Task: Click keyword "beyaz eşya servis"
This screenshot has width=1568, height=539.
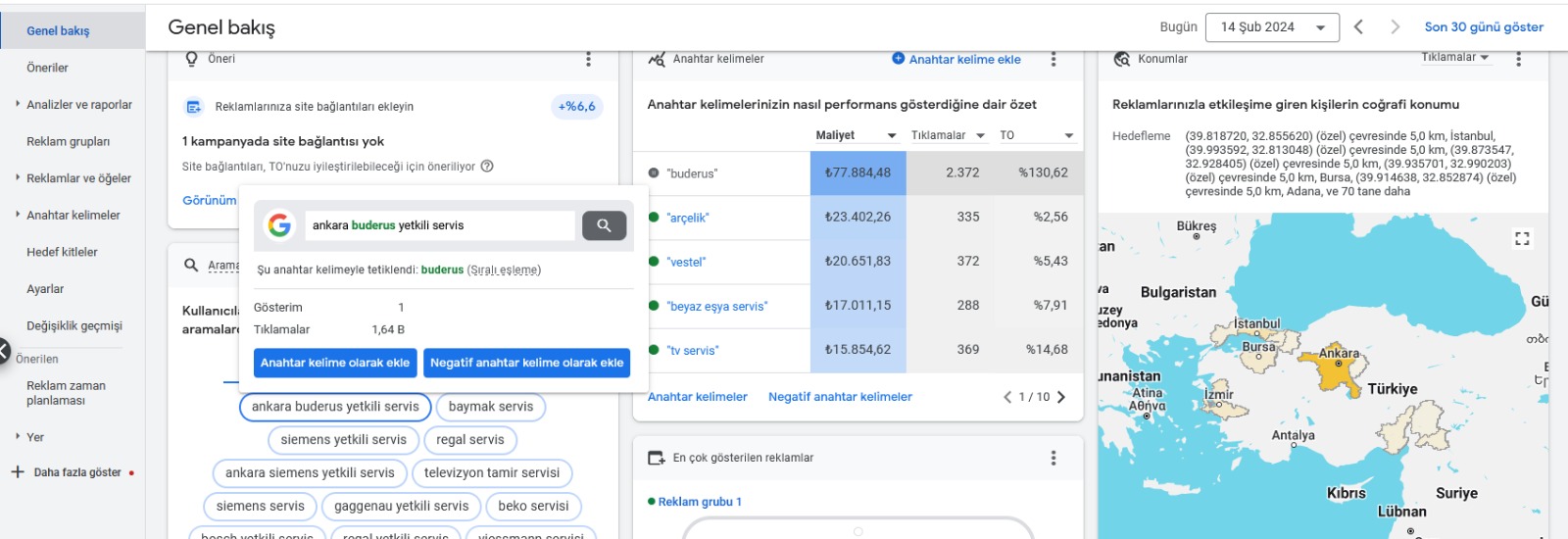Action: coord(717,307)
